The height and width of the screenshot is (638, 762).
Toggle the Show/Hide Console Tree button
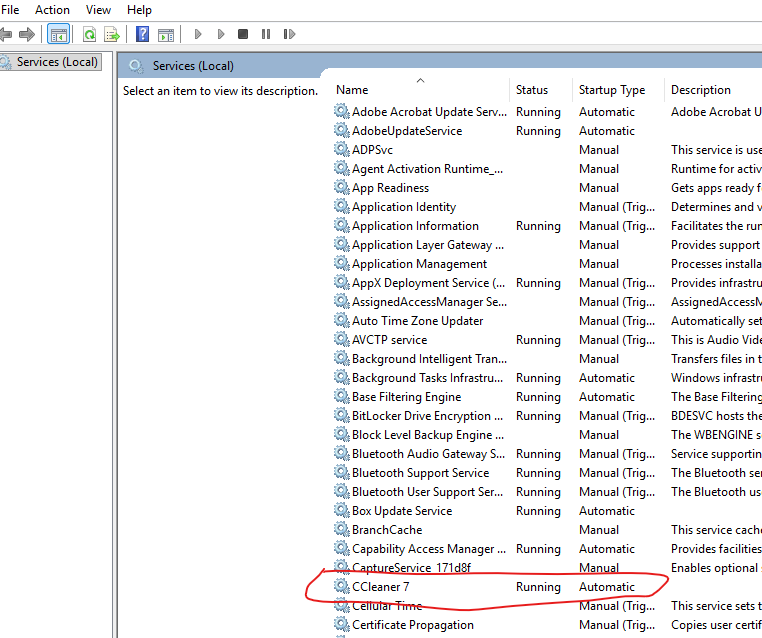click(59, 34)
